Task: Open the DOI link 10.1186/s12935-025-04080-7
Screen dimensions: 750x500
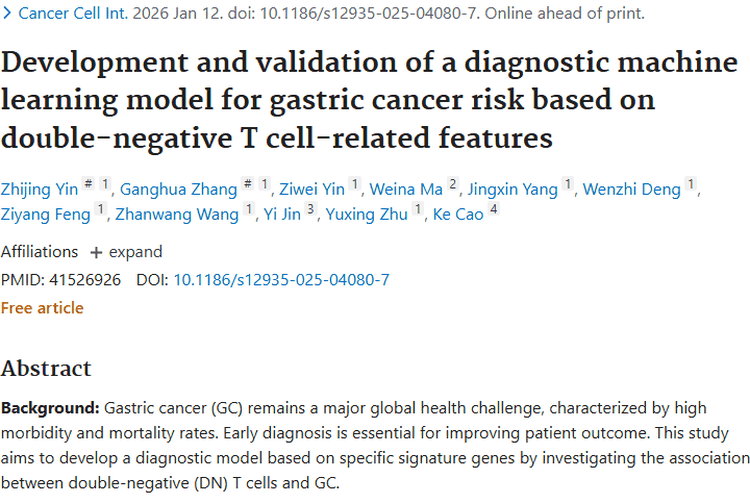Action: click(281, 280)
